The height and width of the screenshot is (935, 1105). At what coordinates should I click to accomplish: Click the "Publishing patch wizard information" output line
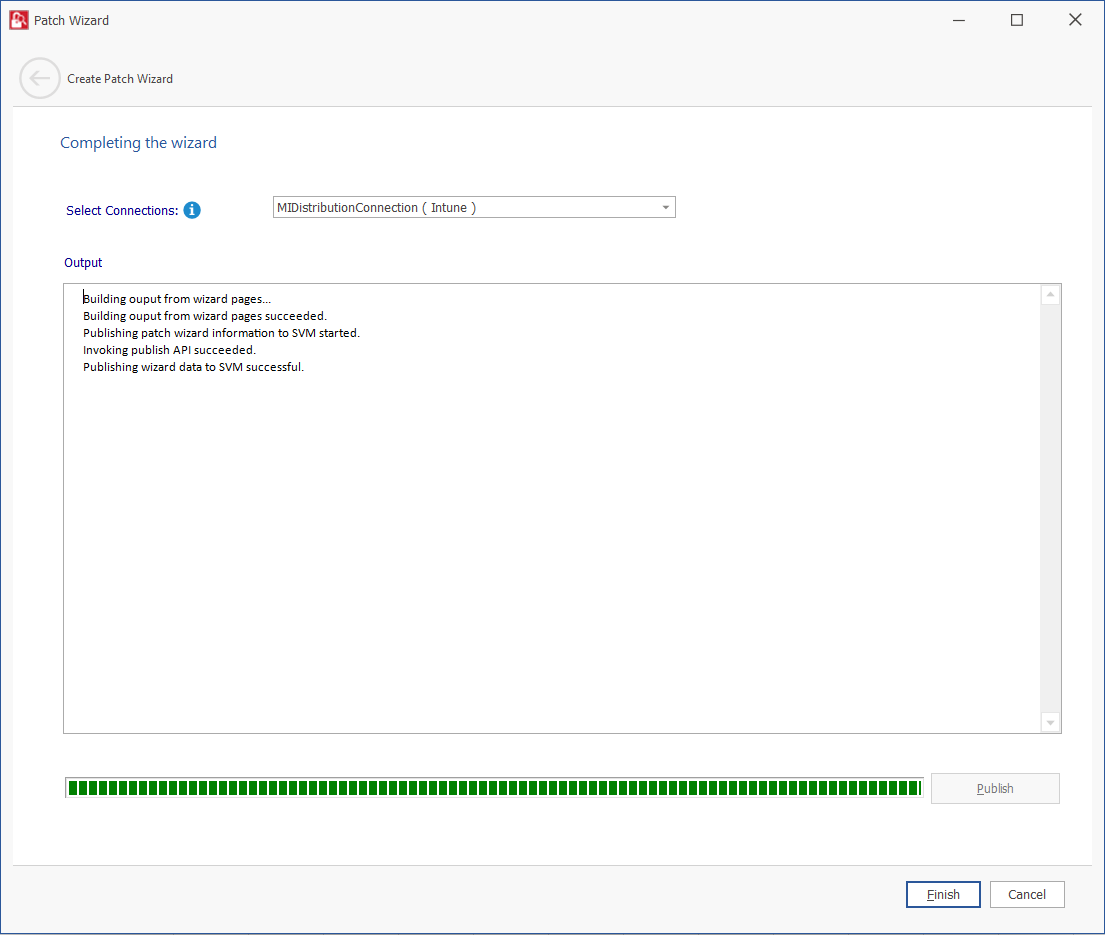(221, 333)
